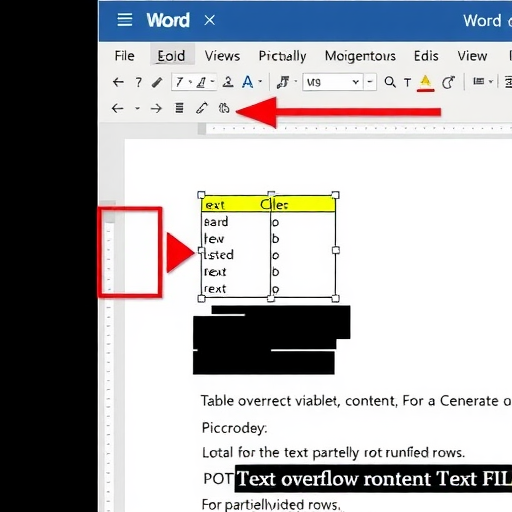512x512 pixels.
Task: Click the back arrow in the top toolbar row
Action: point(118,82)
